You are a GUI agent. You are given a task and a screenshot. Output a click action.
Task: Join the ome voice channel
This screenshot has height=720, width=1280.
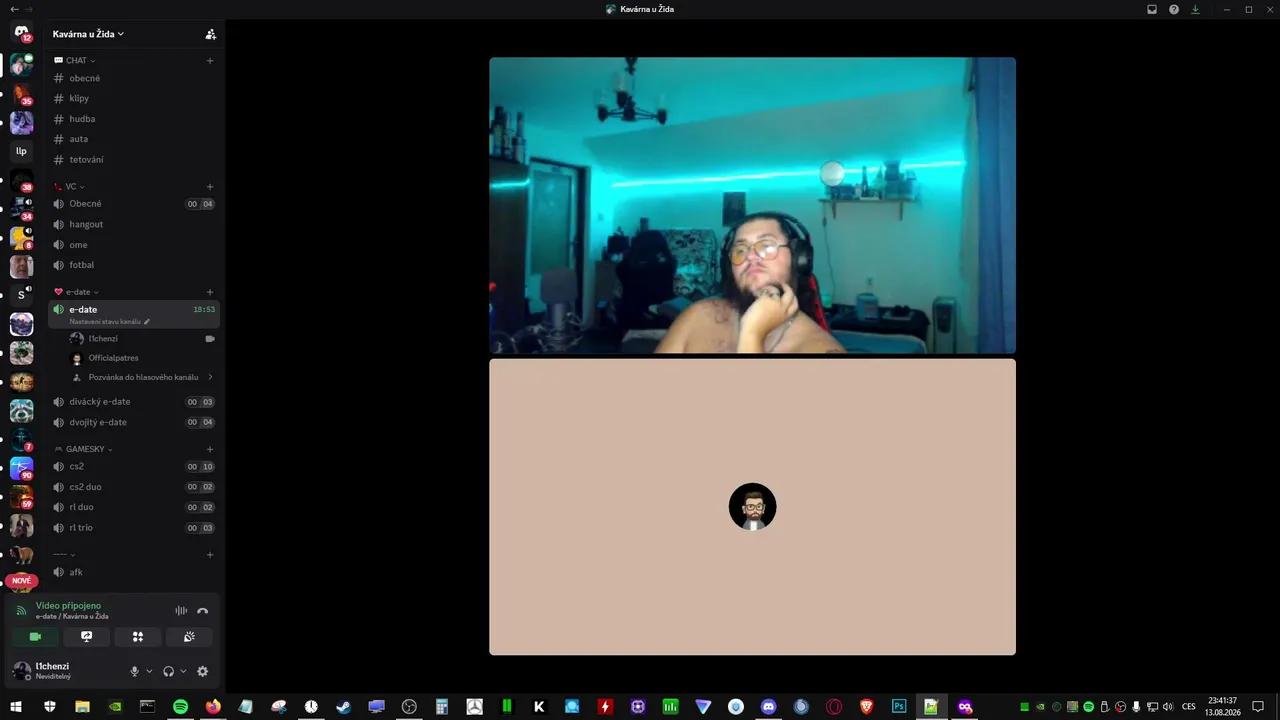pos(134,245)
